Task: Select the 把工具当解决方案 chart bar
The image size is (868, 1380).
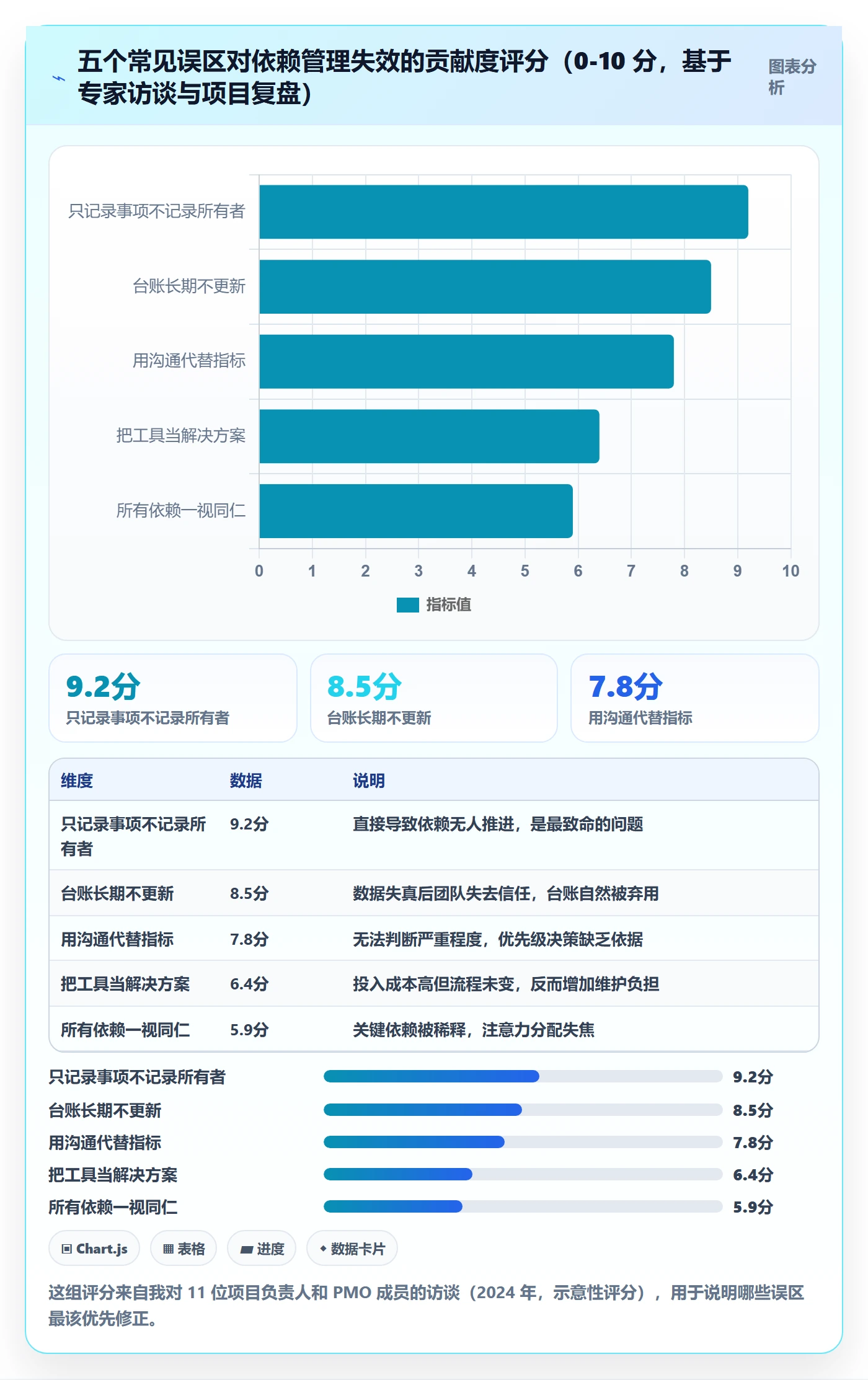Action: coord(429,436)
